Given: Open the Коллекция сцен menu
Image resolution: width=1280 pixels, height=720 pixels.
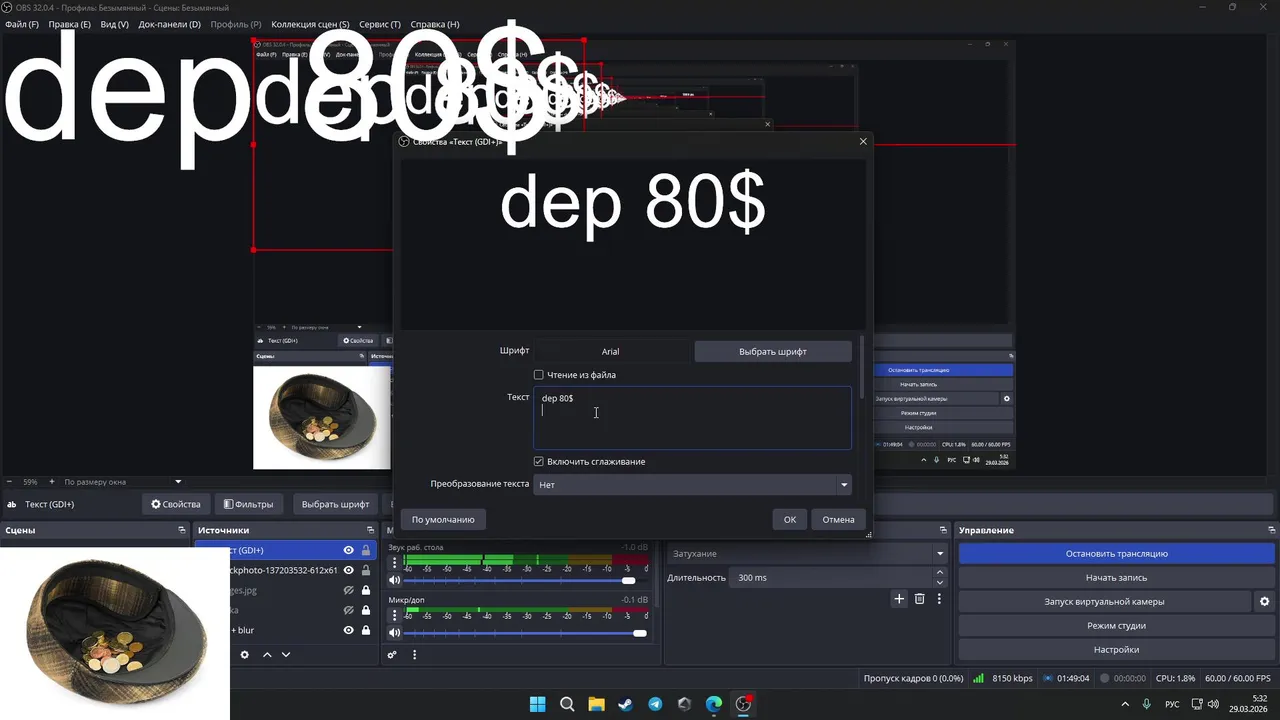Looking at the screenshot, I should [310, 24].
